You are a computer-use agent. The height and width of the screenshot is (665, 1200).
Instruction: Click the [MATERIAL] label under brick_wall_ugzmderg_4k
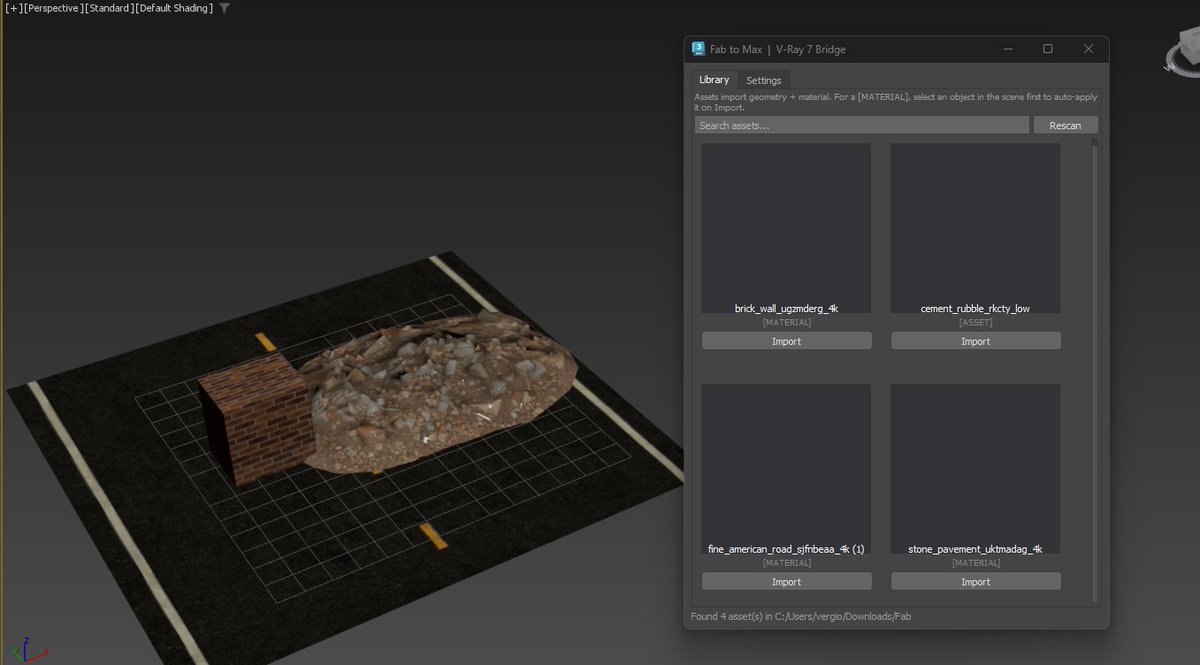click(x=786, y=322)
